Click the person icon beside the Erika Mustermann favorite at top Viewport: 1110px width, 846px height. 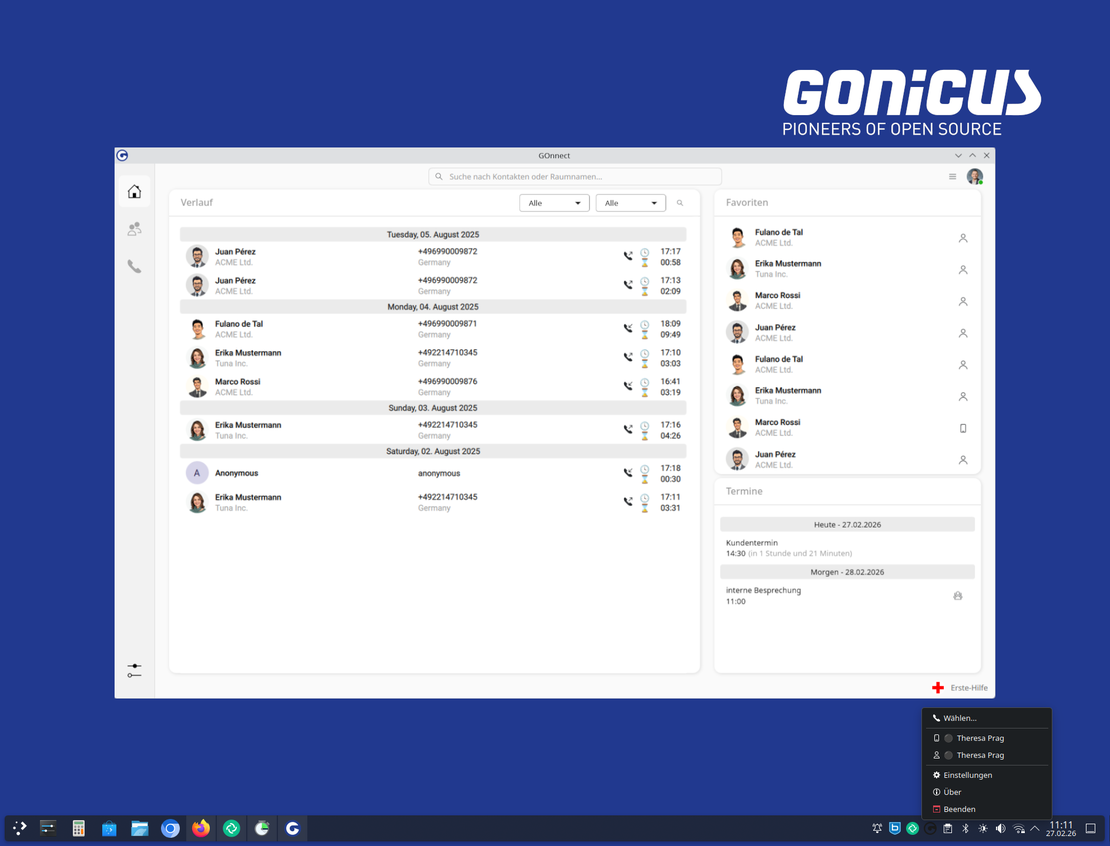click(x=963, y=270)
